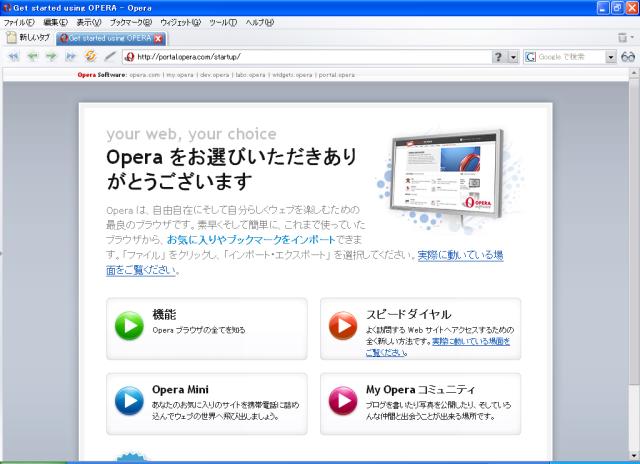Click the wand pencil icon in toolbar
640x464 pixels.
click(110, 56)
